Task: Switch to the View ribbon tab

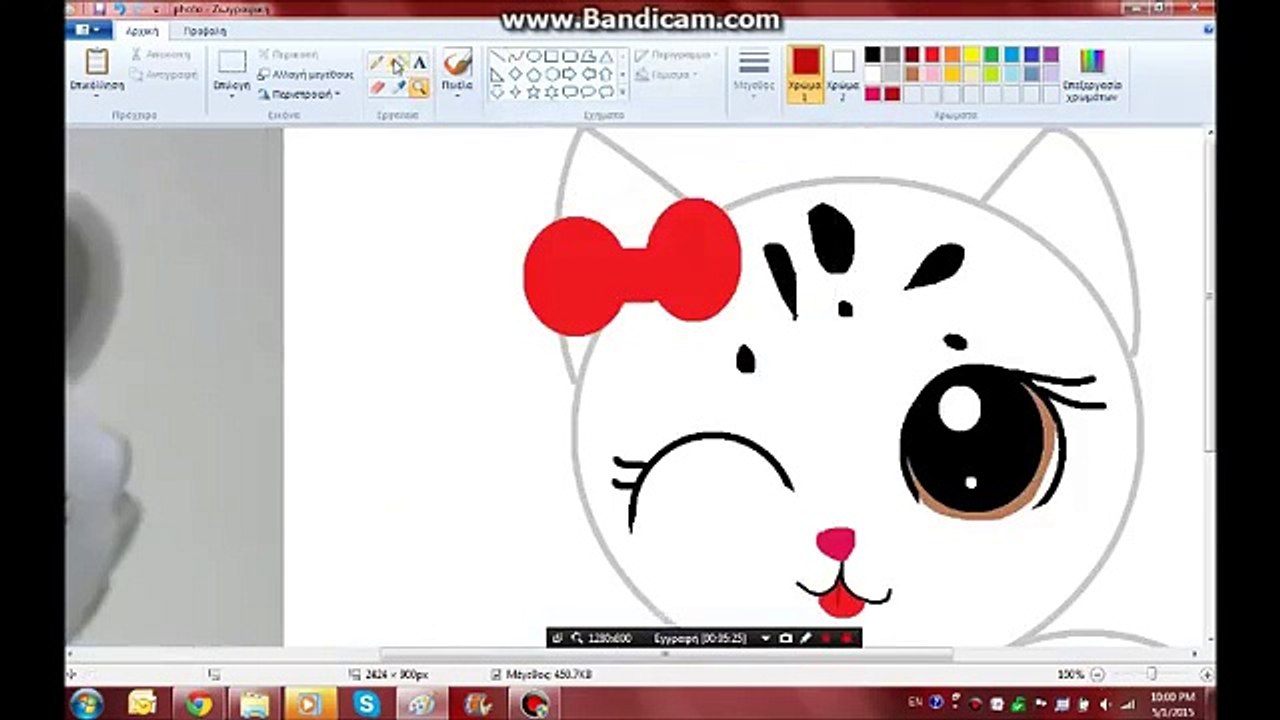Action: (204, 31)
